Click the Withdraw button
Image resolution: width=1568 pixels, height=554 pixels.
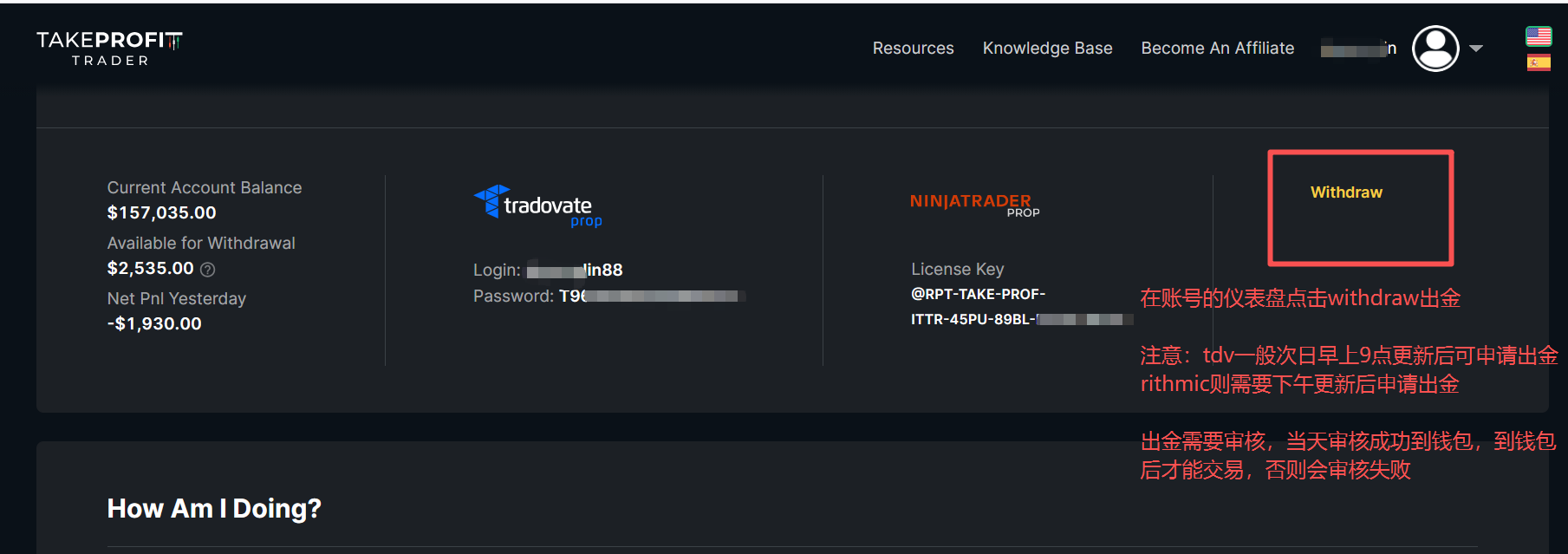[1346, 192]
